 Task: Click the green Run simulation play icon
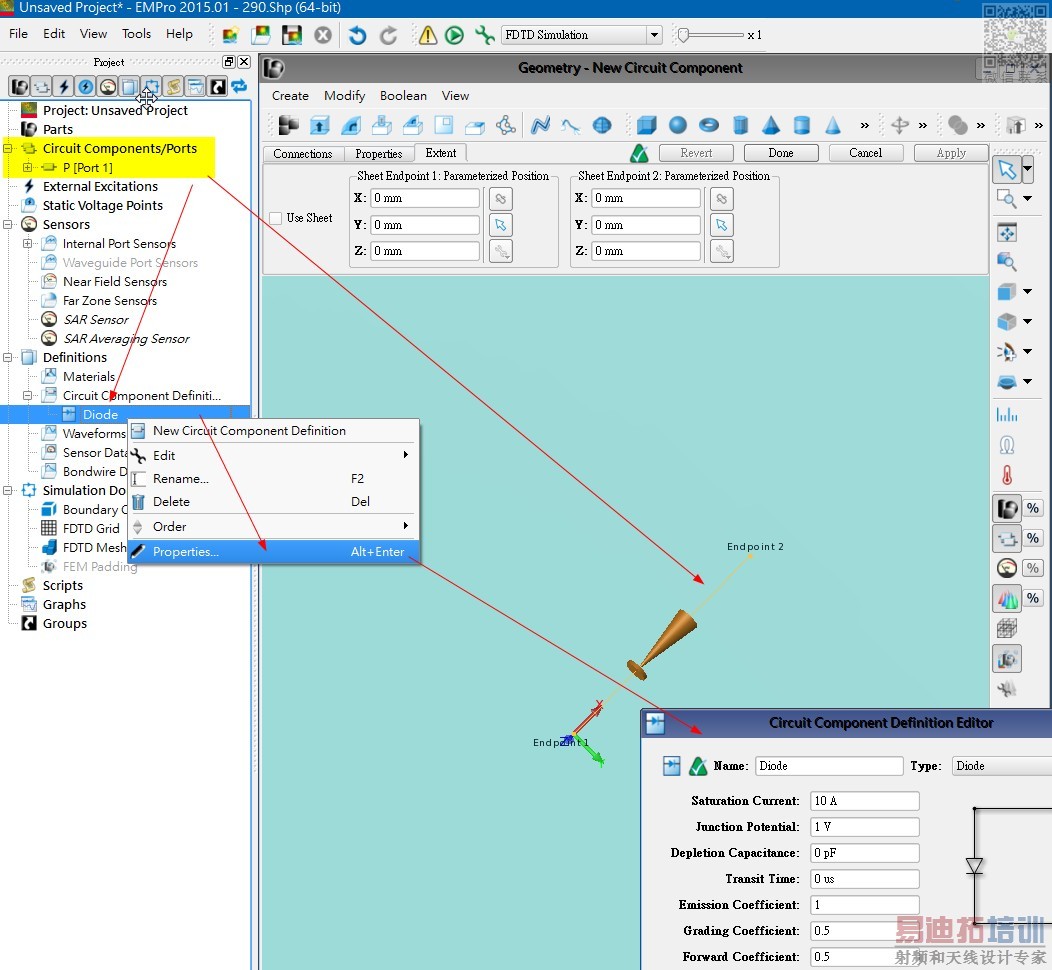[x=454, y=35]
